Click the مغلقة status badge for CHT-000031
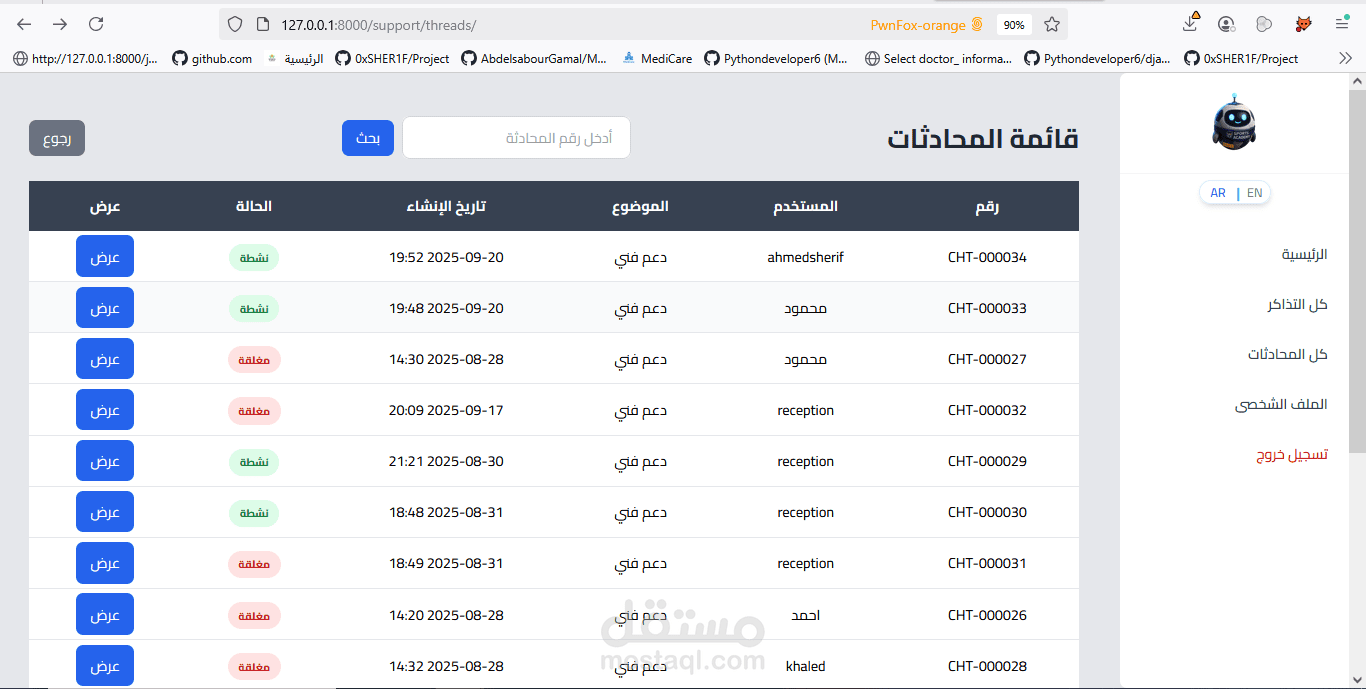 click(x=254, y=563)
